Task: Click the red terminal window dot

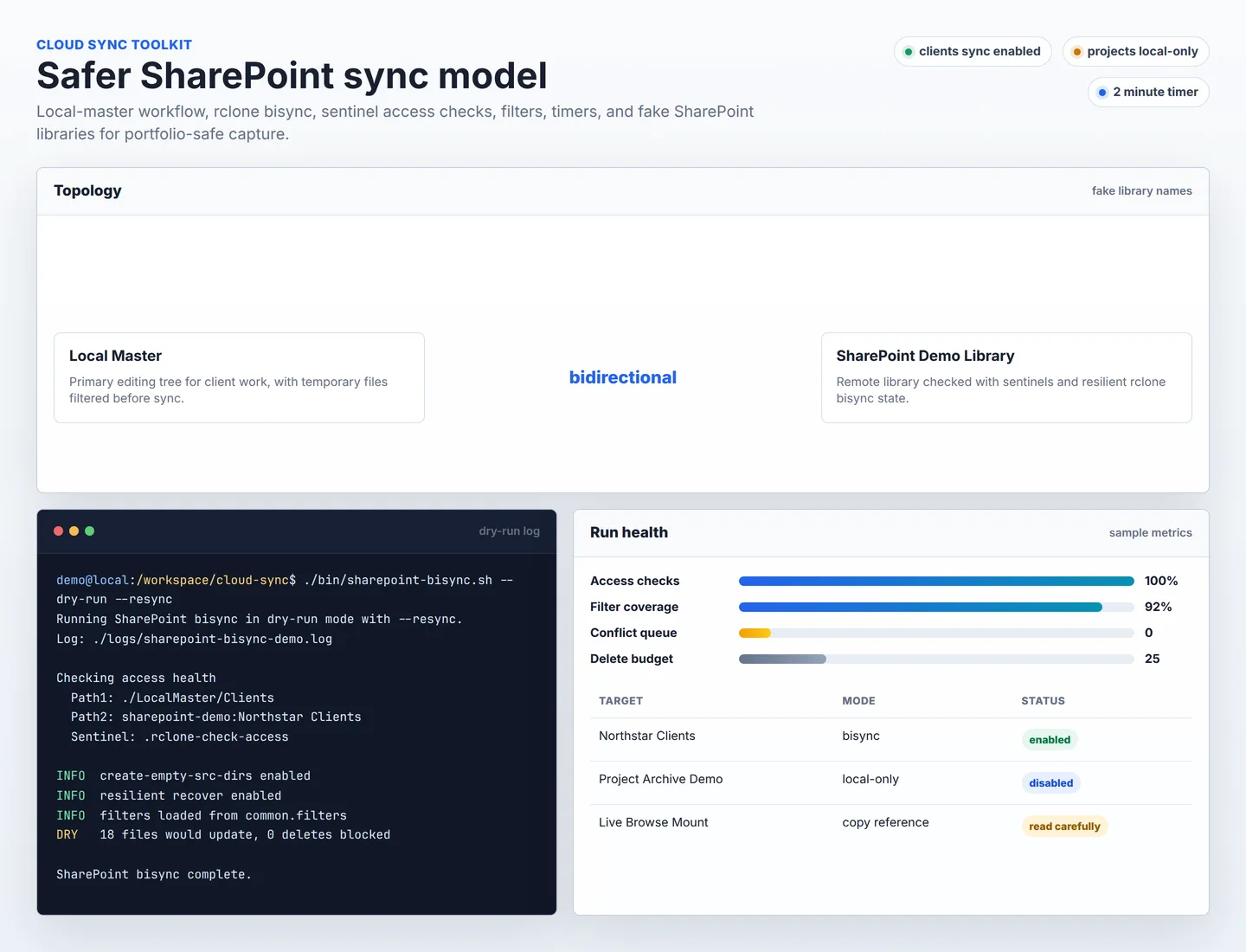Action: (59, 531)
